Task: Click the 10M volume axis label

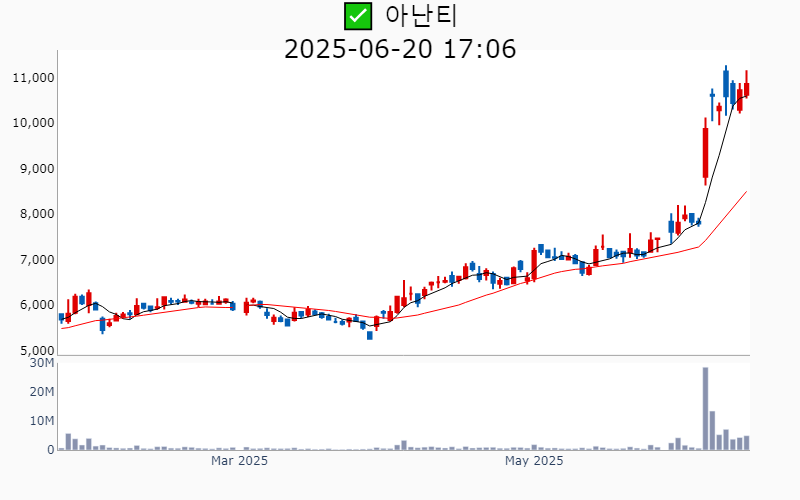Action: [42, 421]
